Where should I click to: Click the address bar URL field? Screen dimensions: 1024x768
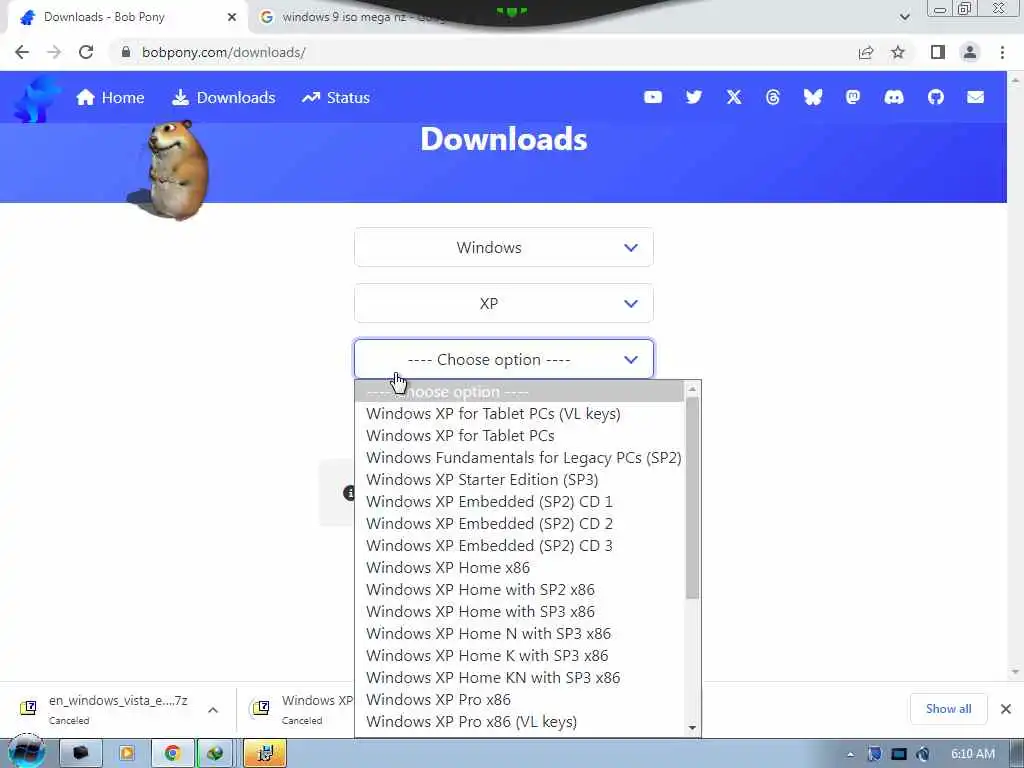click(483, 52)
